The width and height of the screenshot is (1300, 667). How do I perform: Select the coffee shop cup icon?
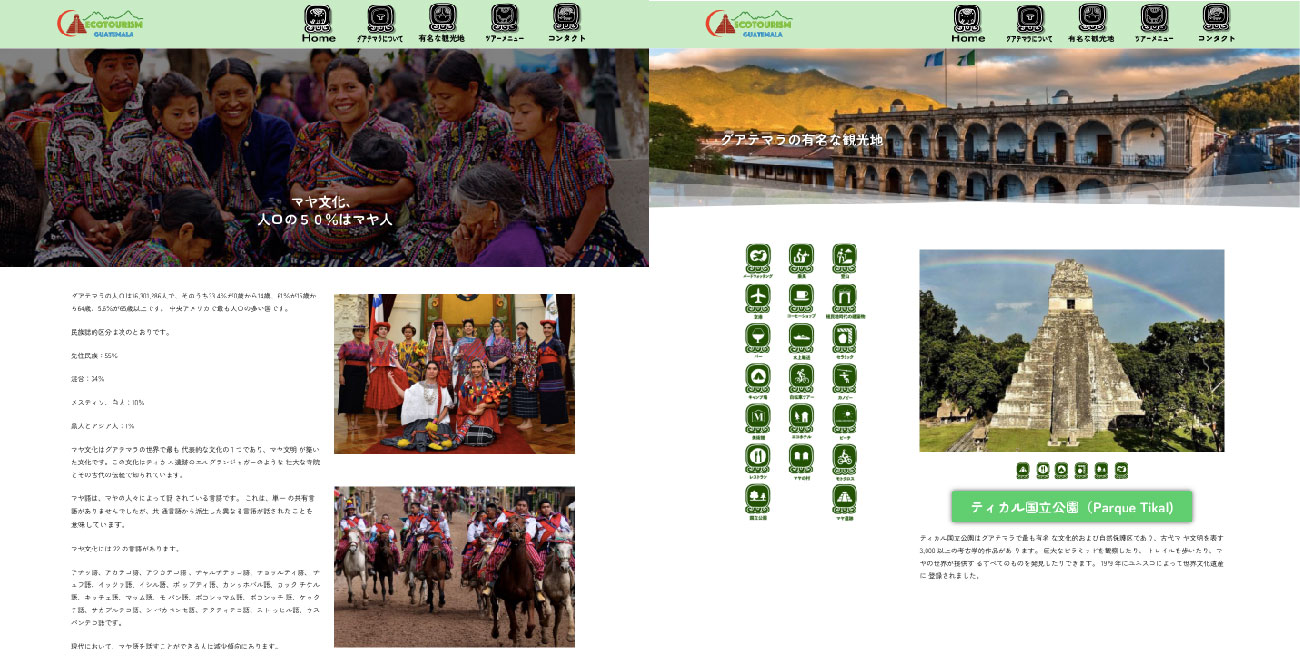click(x=801, y=297)
